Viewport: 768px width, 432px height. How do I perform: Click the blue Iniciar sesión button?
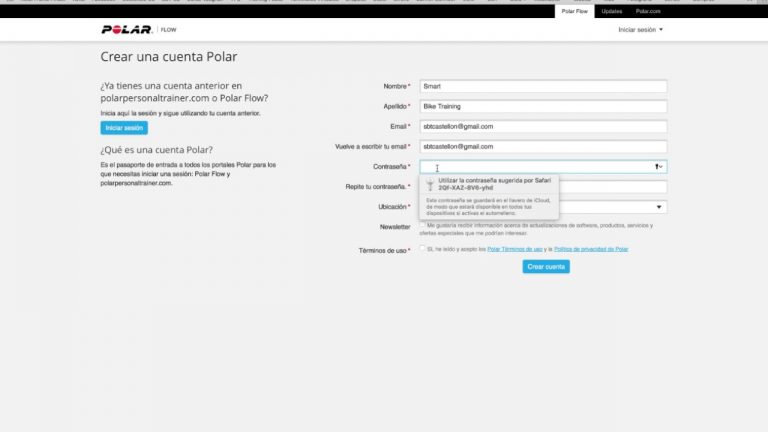click(124, 128)
